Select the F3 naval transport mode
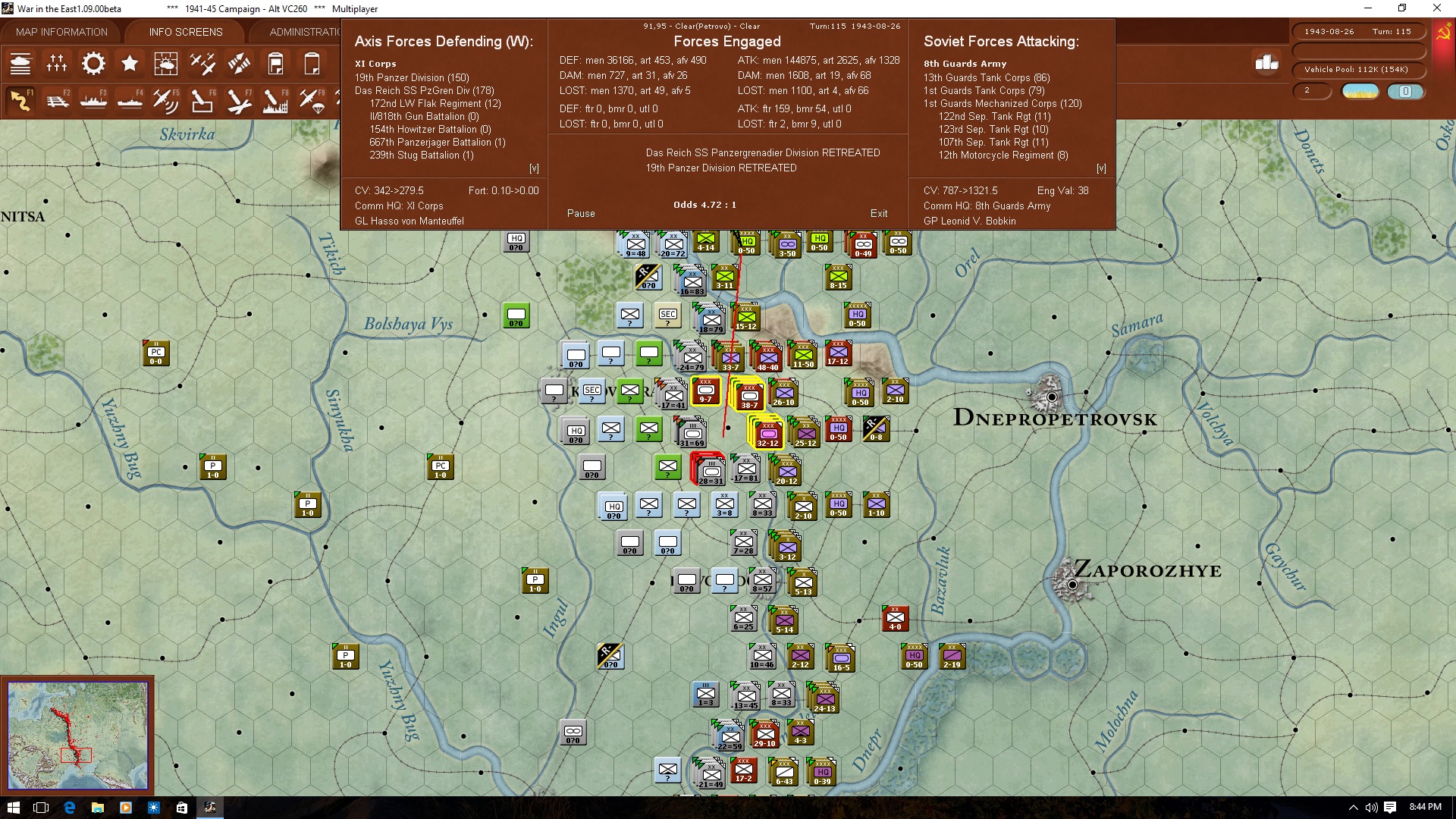Screen dimensions: 1456x819 click(x=94, y=99)
